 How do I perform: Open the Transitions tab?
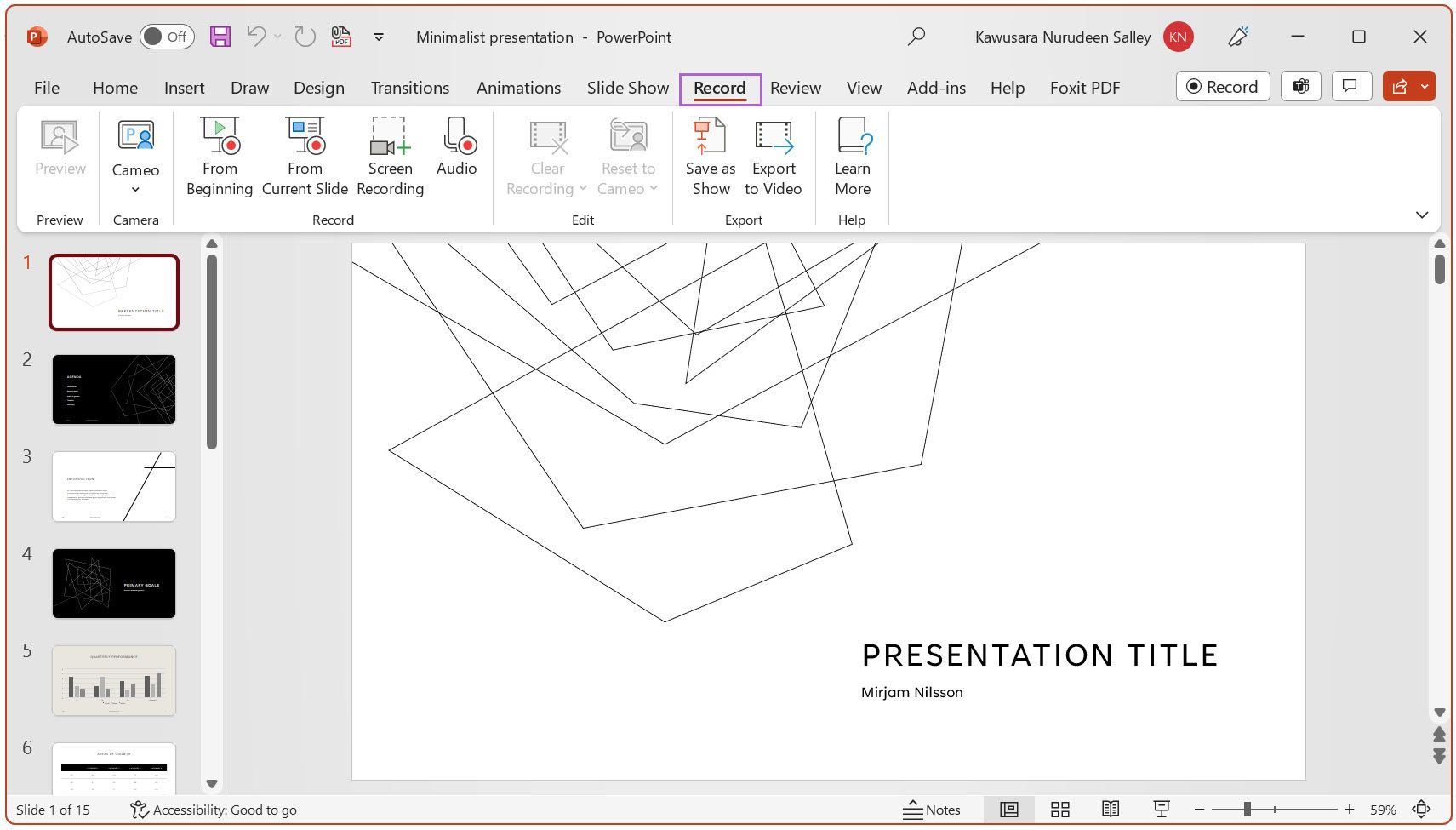click(409, 87)
